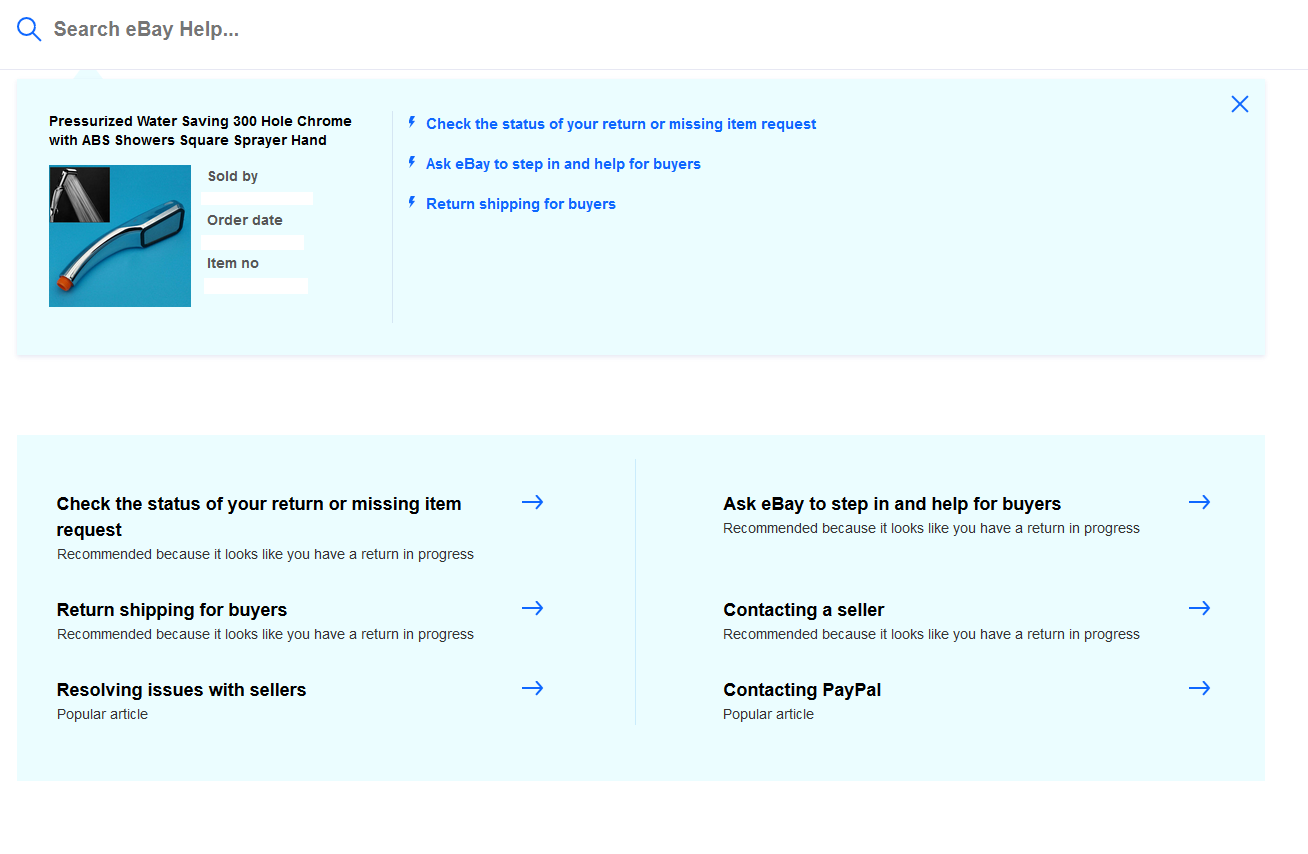Click lightning icon beside Check the status link
Viewport: 1308px width, 854px height.
tap(411, 122)
